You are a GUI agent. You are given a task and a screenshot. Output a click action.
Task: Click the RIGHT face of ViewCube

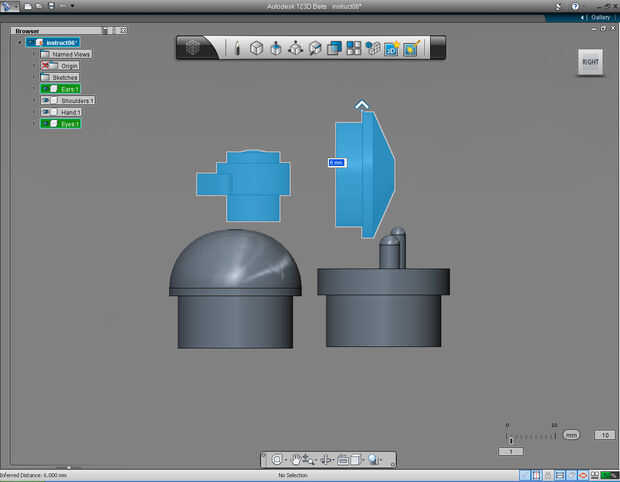[x=591, y=62]
